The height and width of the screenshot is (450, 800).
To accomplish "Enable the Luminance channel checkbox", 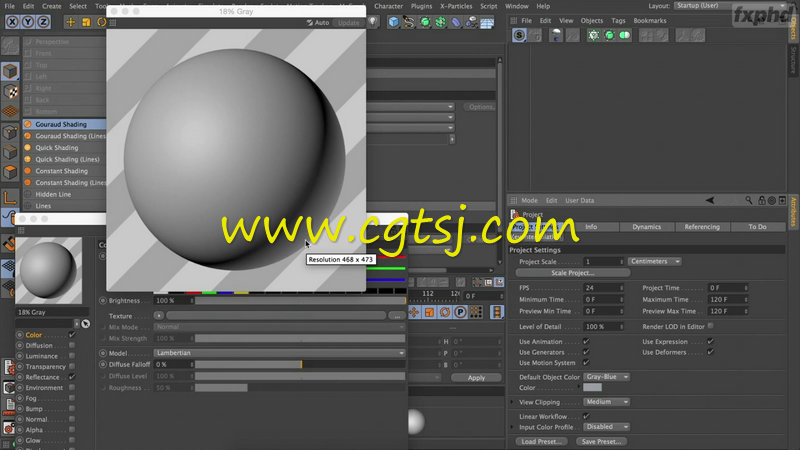I will pos(72,356).
